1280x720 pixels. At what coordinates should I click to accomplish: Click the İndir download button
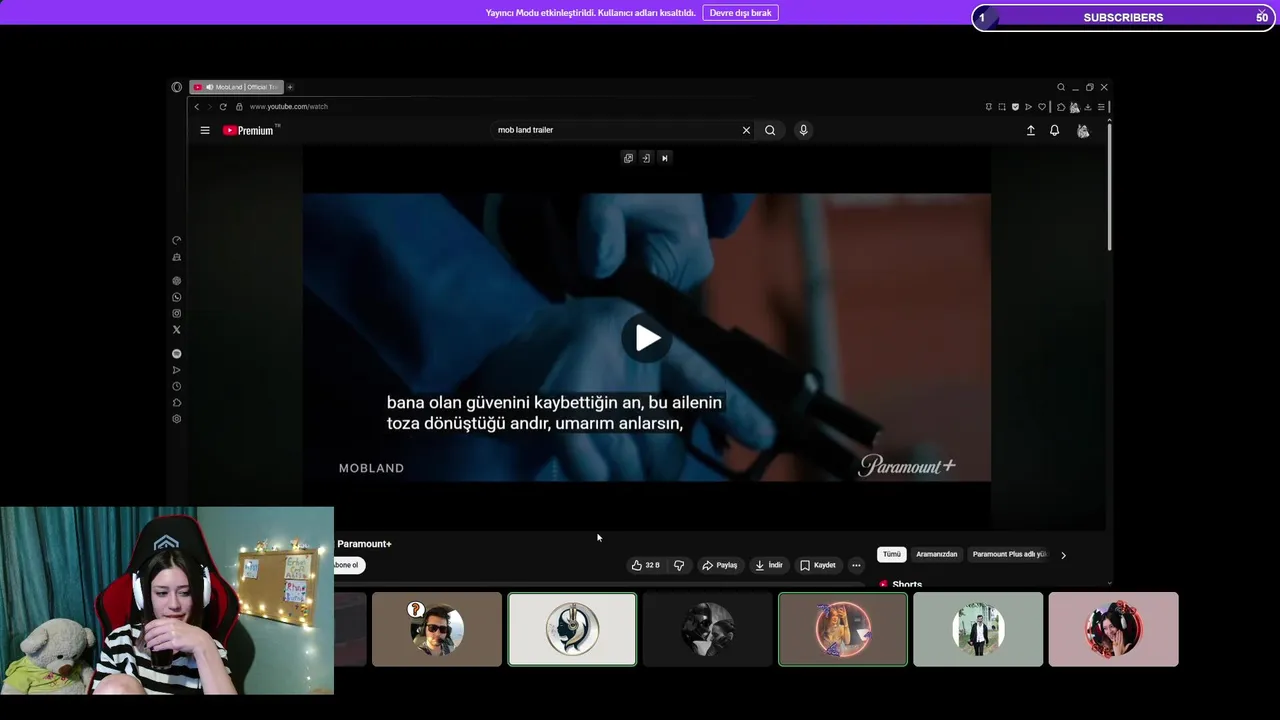tap(768, 565)
